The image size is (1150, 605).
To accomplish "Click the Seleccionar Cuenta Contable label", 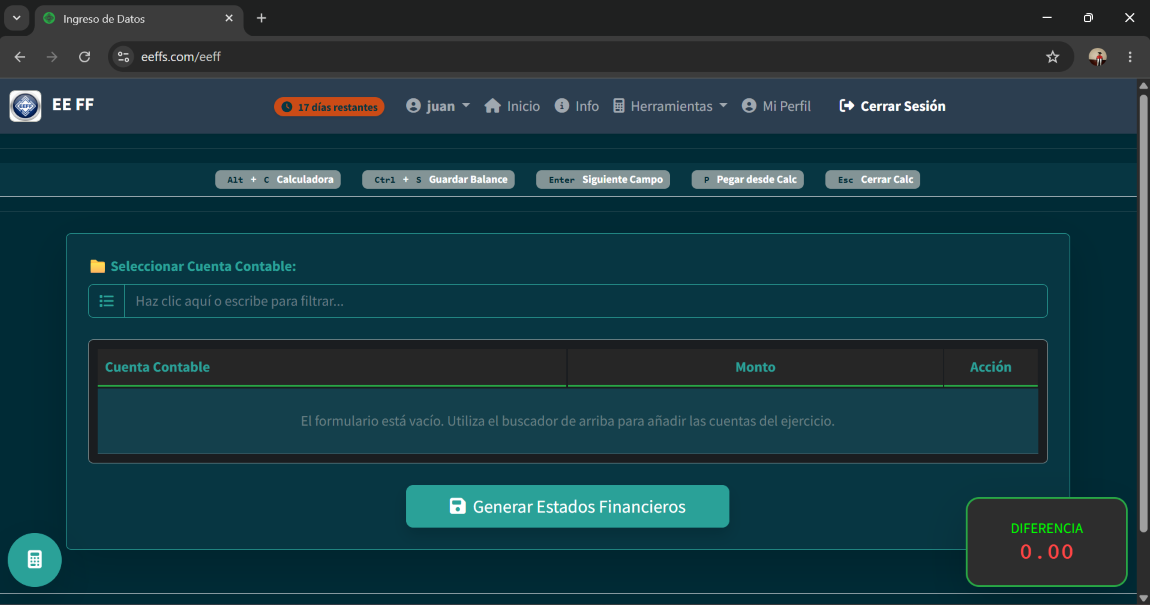I will tap(203, 266).
